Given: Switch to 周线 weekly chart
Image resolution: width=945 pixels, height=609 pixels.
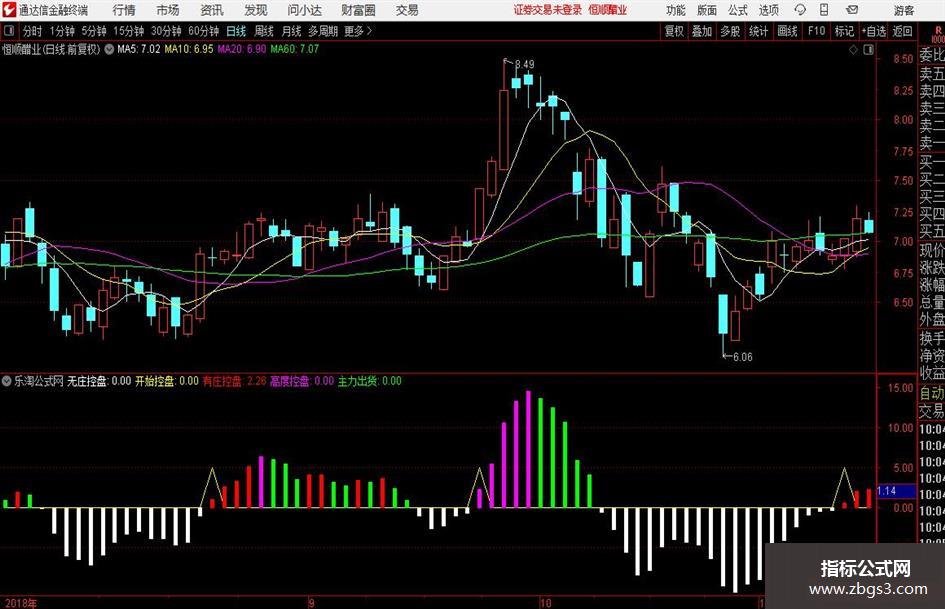Looking at the screenshot, I should pyautogui.click(x=264, y=31).
